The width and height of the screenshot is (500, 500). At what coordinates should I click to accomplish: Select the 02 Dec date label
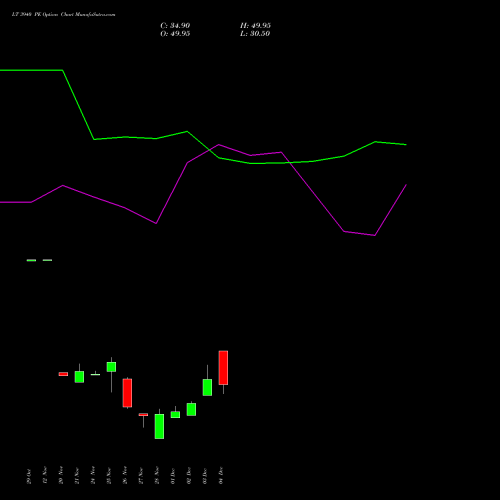click(x=189, y=476)
